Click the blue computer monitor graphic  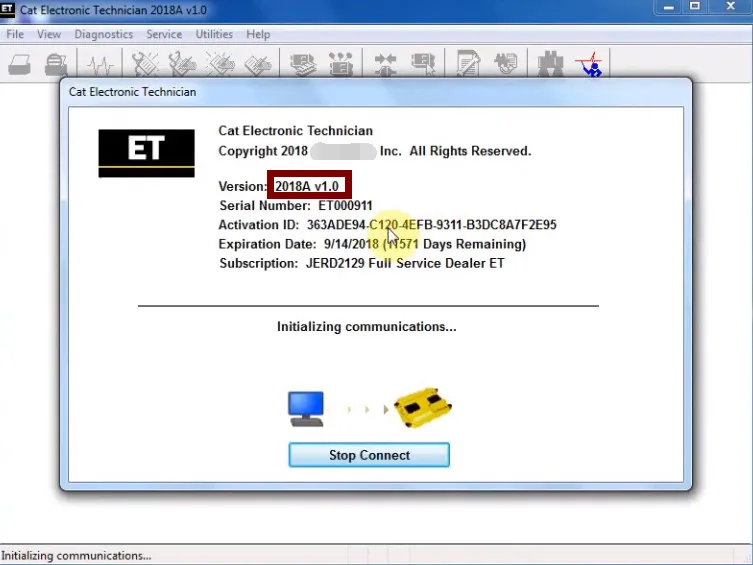tap(306, 409)
